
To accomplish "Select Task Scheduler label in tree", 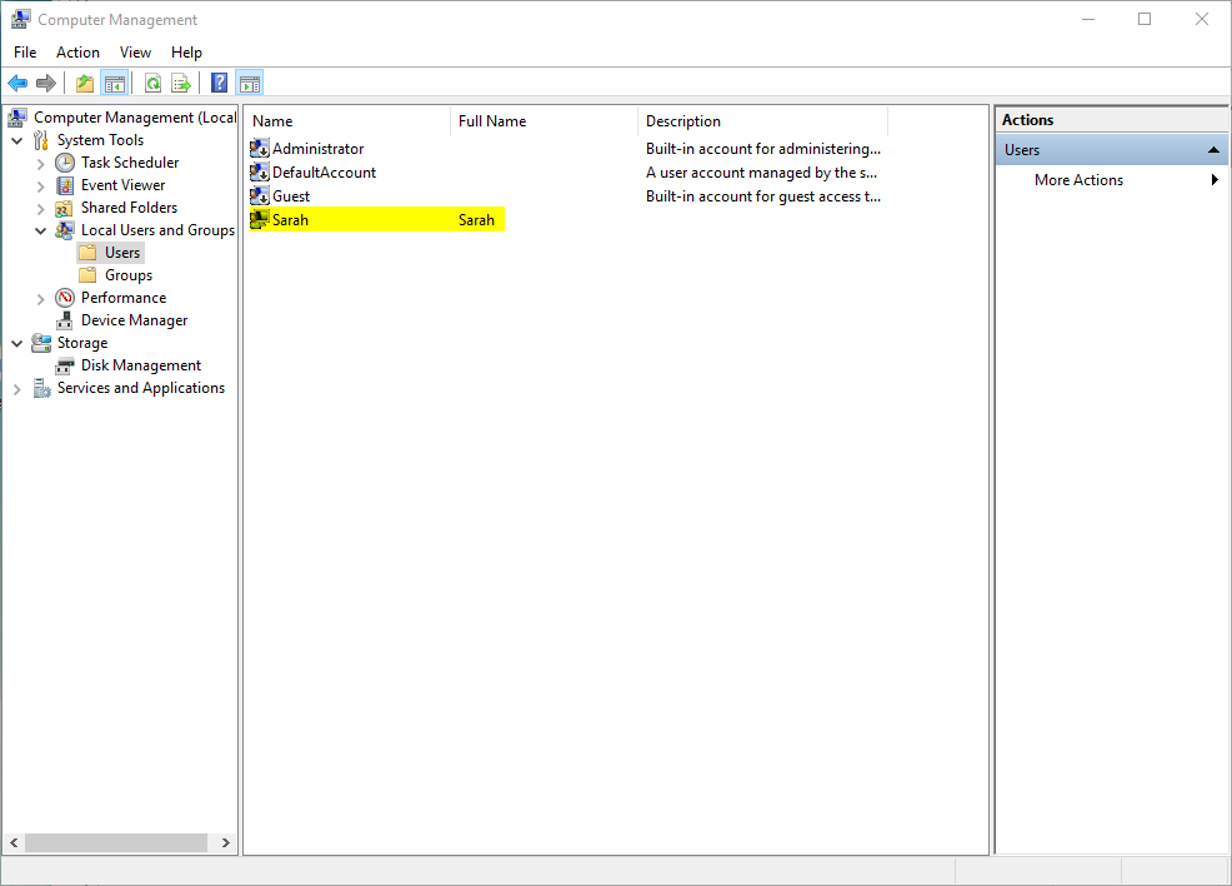I will point(130,162).
